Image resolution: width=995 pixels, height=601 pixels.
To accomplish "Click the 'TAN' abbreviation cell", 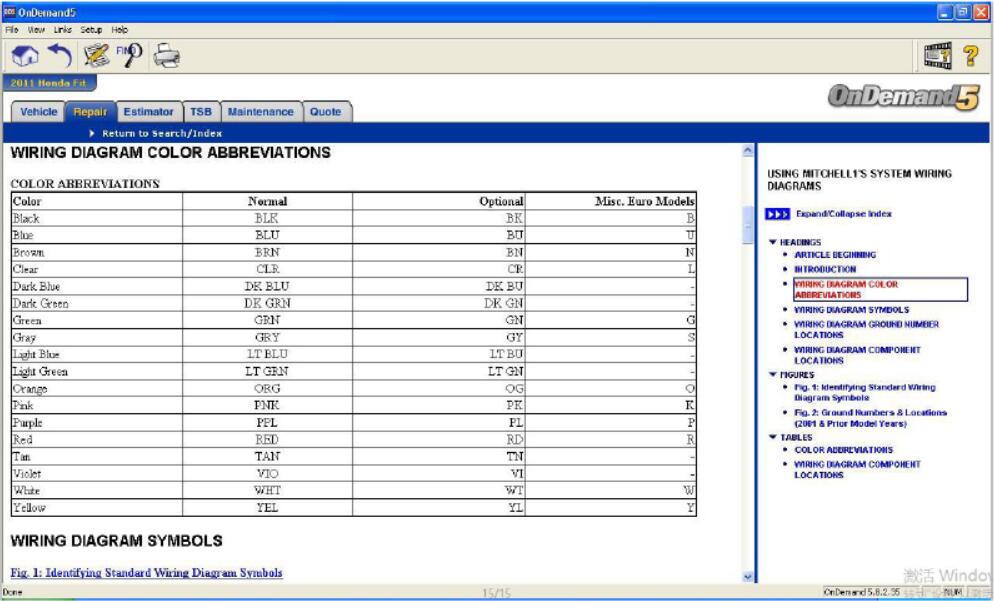I will pyautogui.click(x=267, y=456).
